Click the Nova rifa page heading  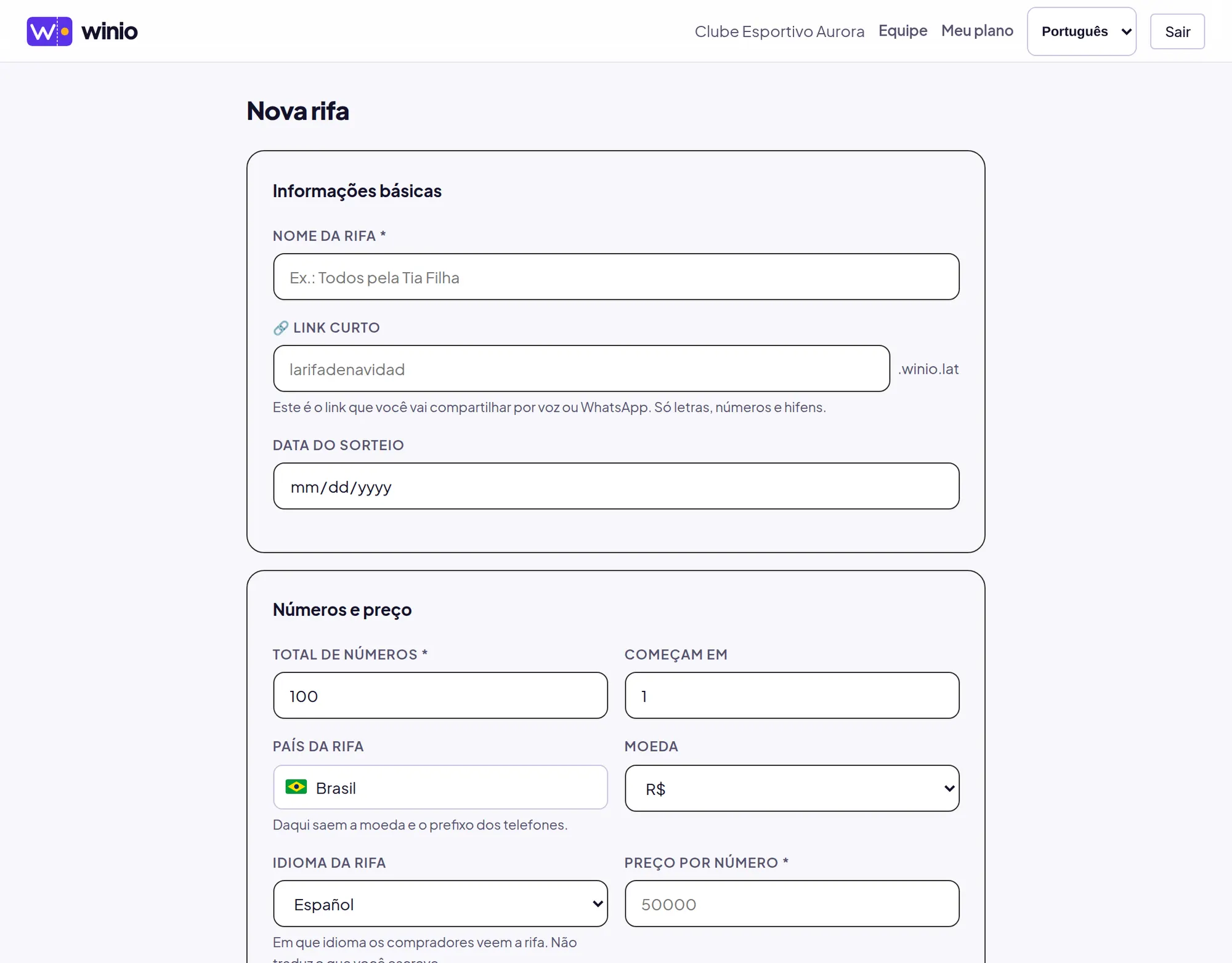click(x=298, y=111)
